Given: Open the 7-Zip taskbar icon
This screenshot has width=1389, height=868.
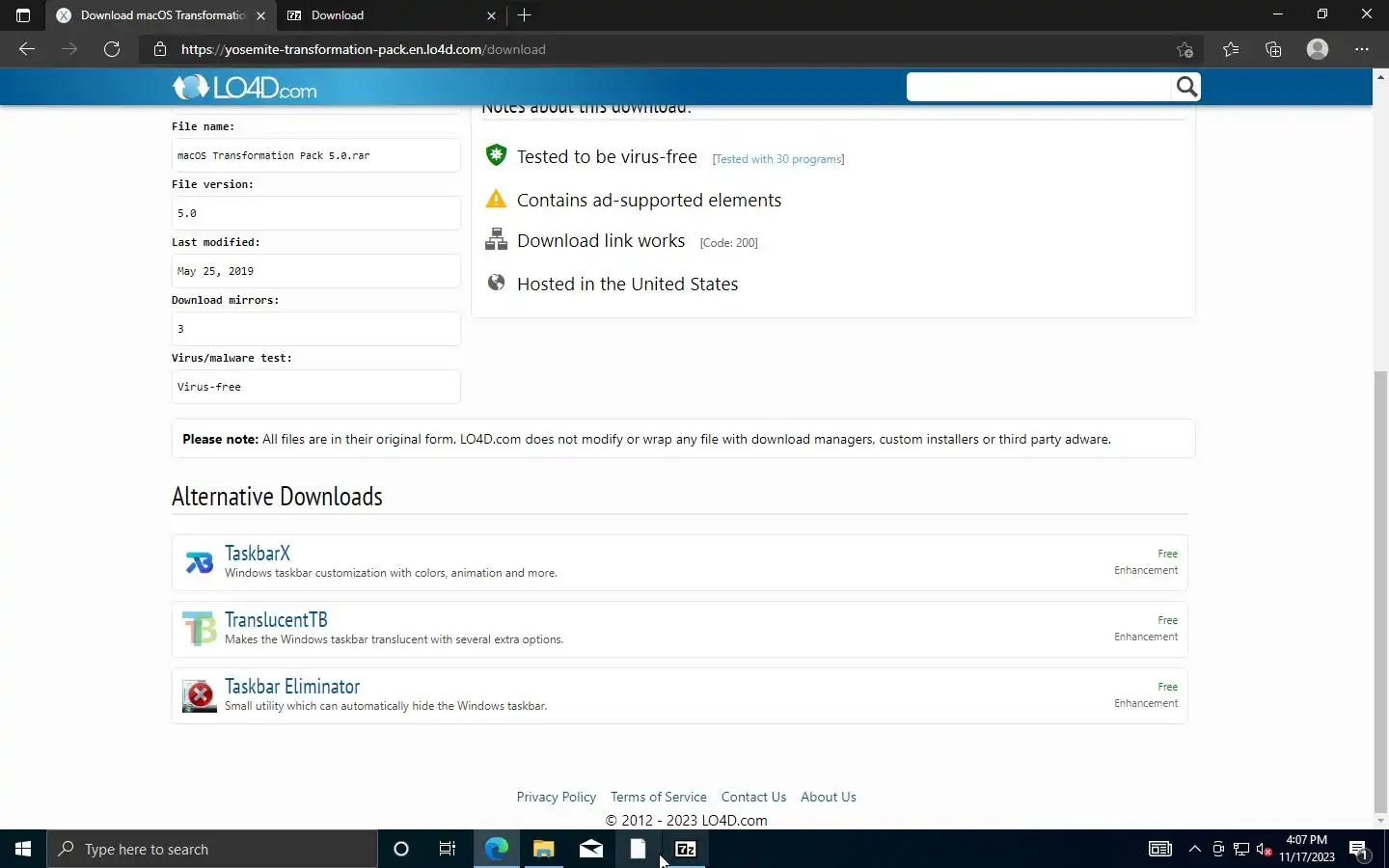Looking at the screenshot, I should (x=686, y=849).
